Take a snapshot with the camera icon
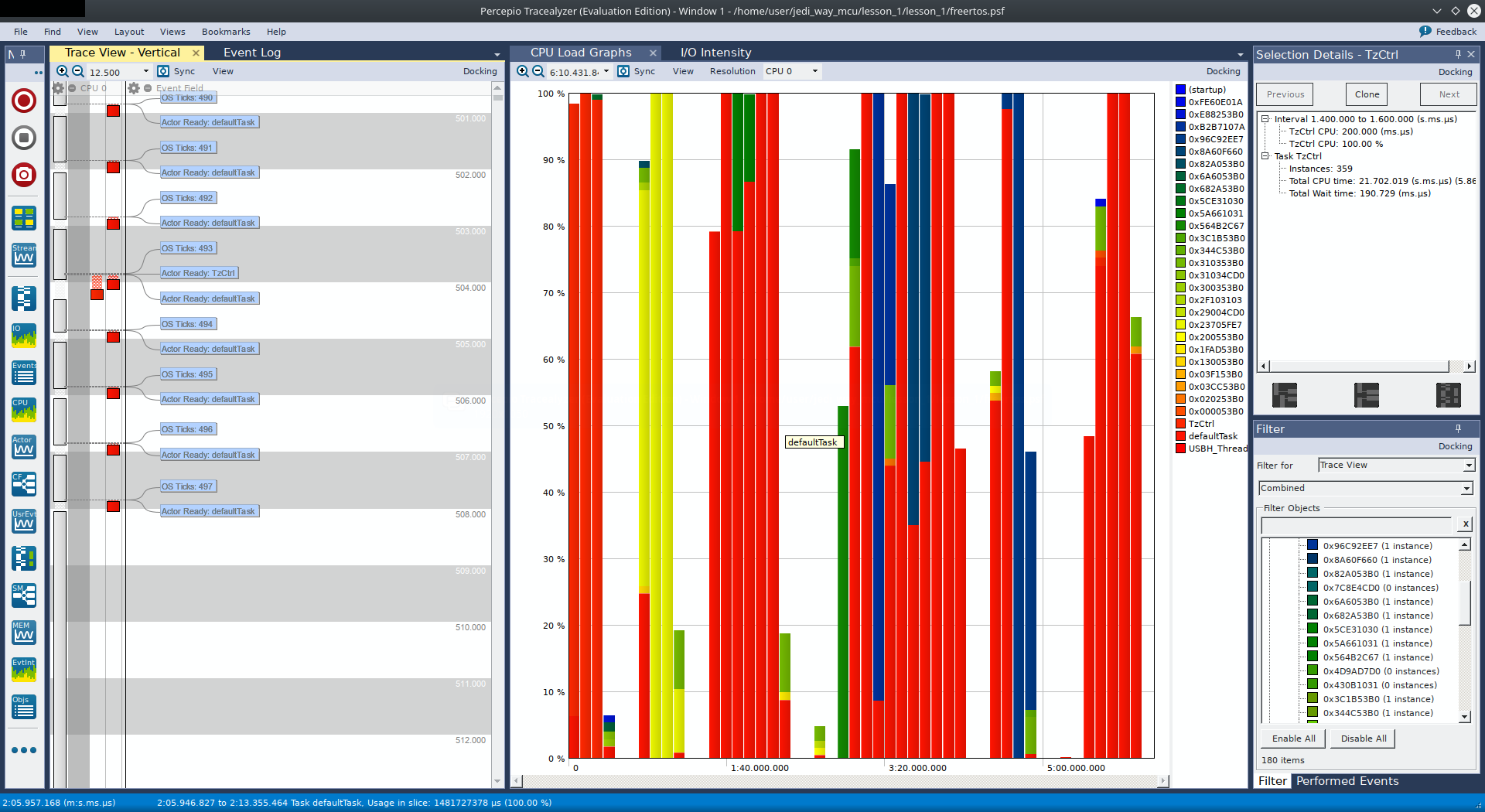 (x=24, y=175)
